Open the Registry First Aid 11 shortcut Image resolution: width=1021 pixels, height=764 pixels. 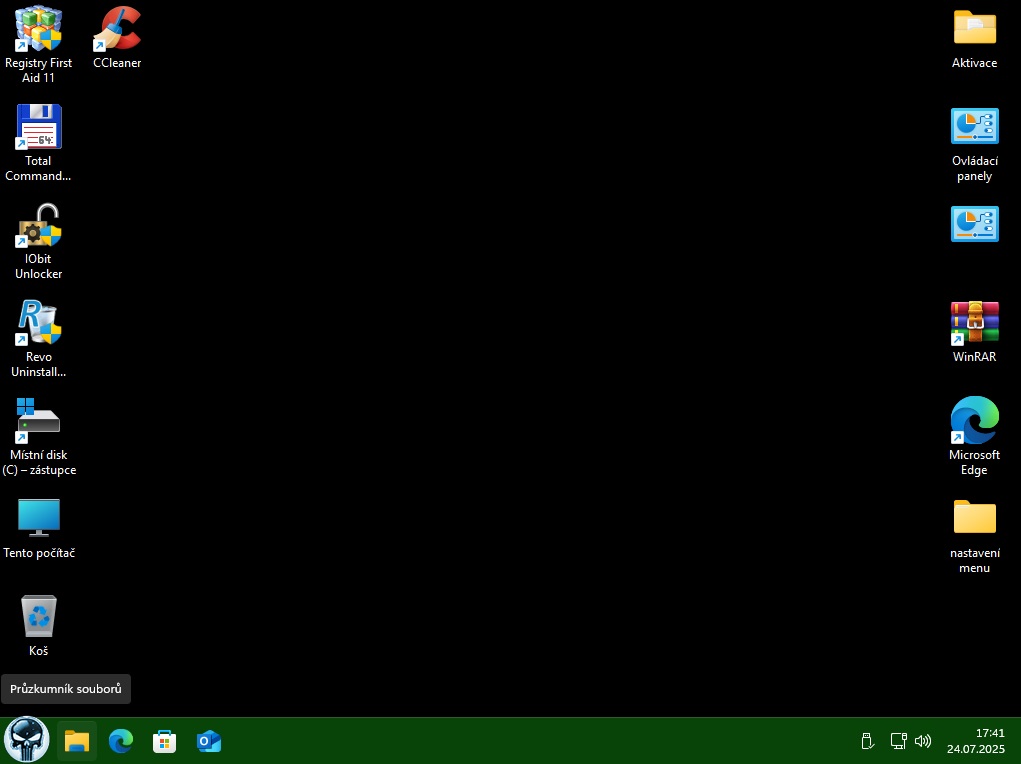tap(39, 30)
